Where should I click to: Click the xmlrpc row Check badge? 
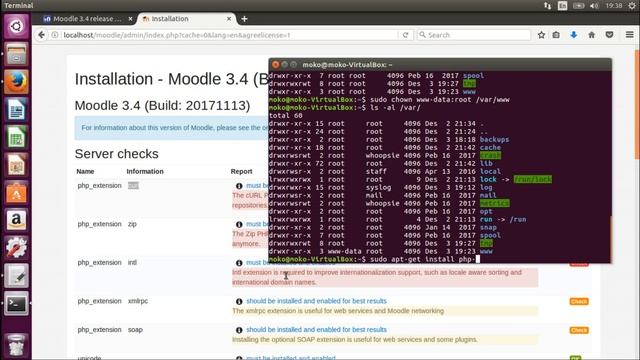point(579,301)
